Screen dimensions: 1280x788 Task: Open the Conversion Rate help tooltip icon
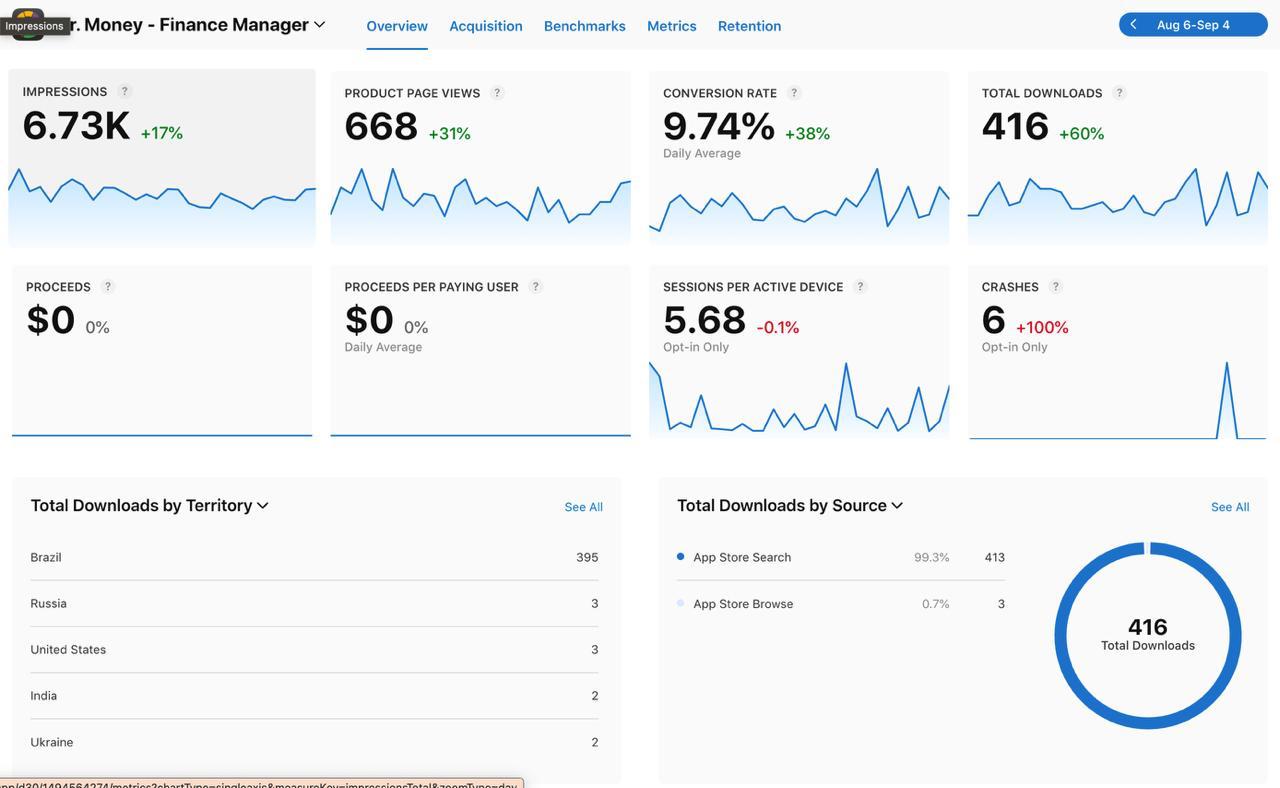click(794, 93)
